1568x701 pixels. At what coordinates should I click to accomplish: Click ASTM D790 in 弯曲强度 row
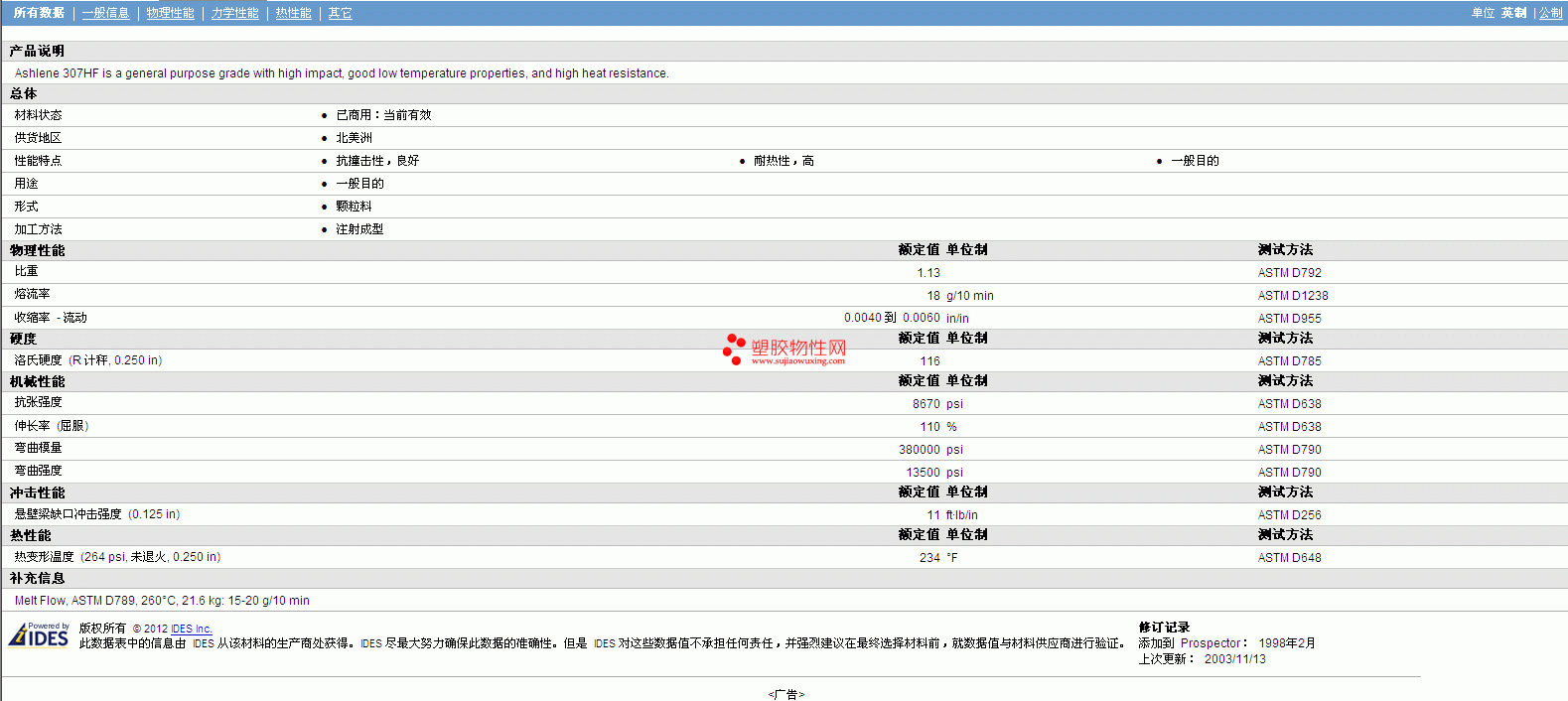click(x=1290, y=473)
